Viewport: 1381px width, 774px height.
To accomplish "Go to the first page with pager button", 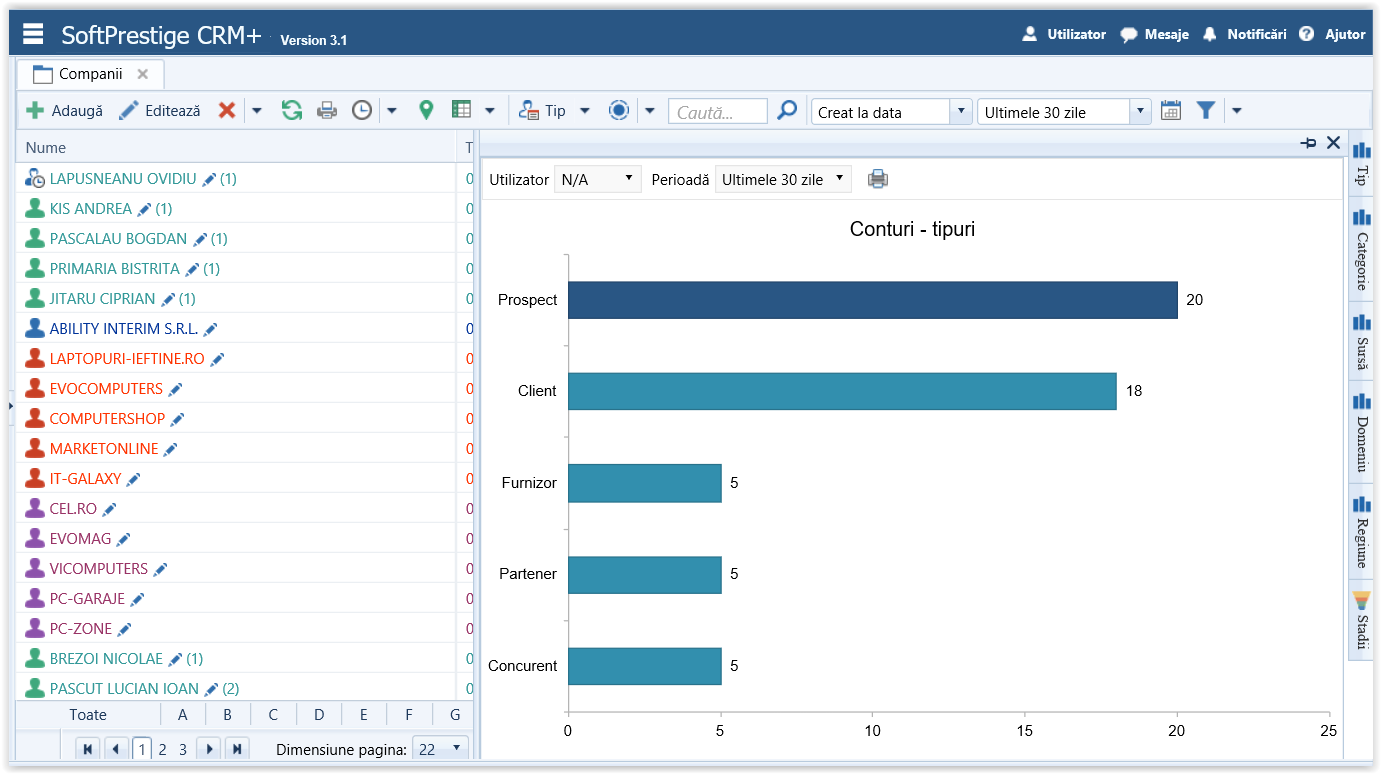I will pyautogui.click(x=88, y=749).
